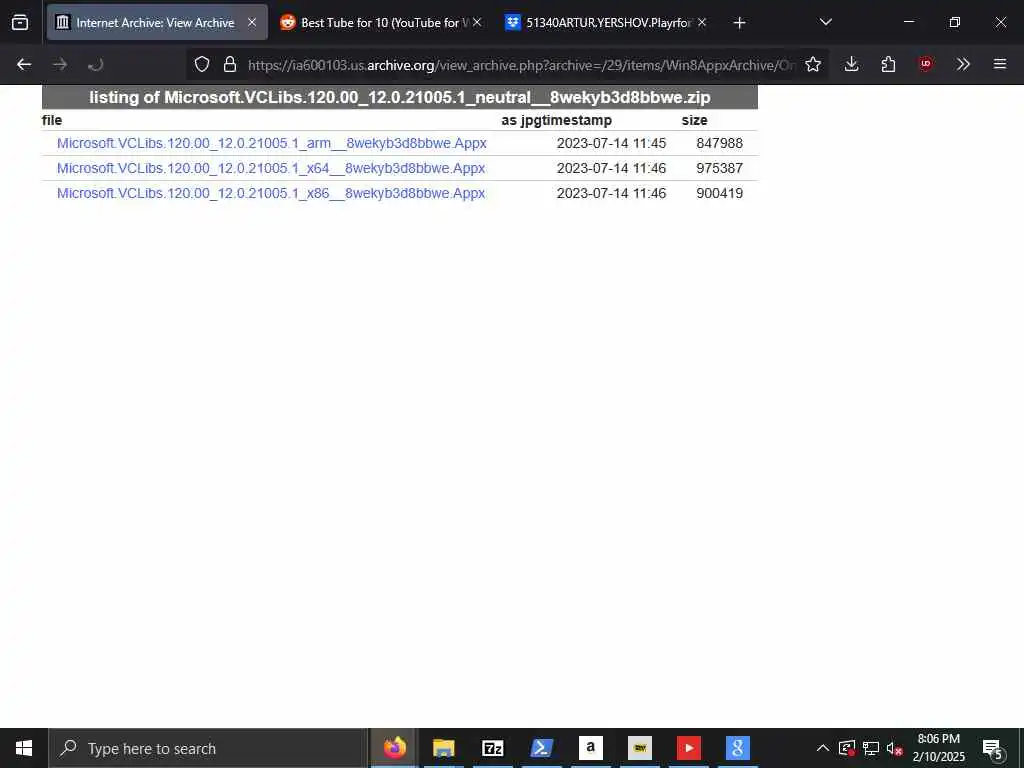Open the uBlock Origin extension icon
Screen dimensions: 1024x768
(925, 65)
